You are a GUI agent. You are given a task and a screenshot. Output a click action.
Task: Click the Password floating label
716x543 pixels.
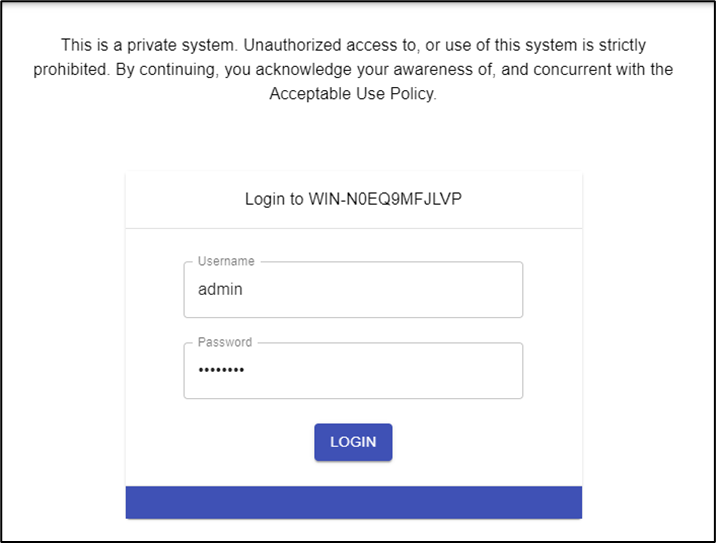tap(225, 342)
